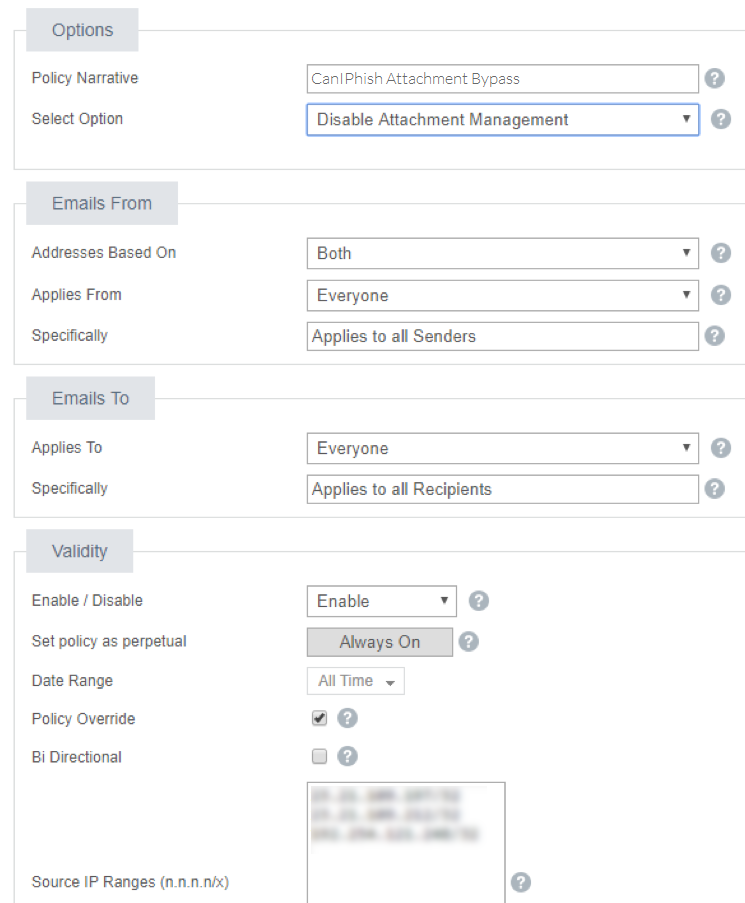Toggle the Always On perpetual policy setting

pos(380,641)
